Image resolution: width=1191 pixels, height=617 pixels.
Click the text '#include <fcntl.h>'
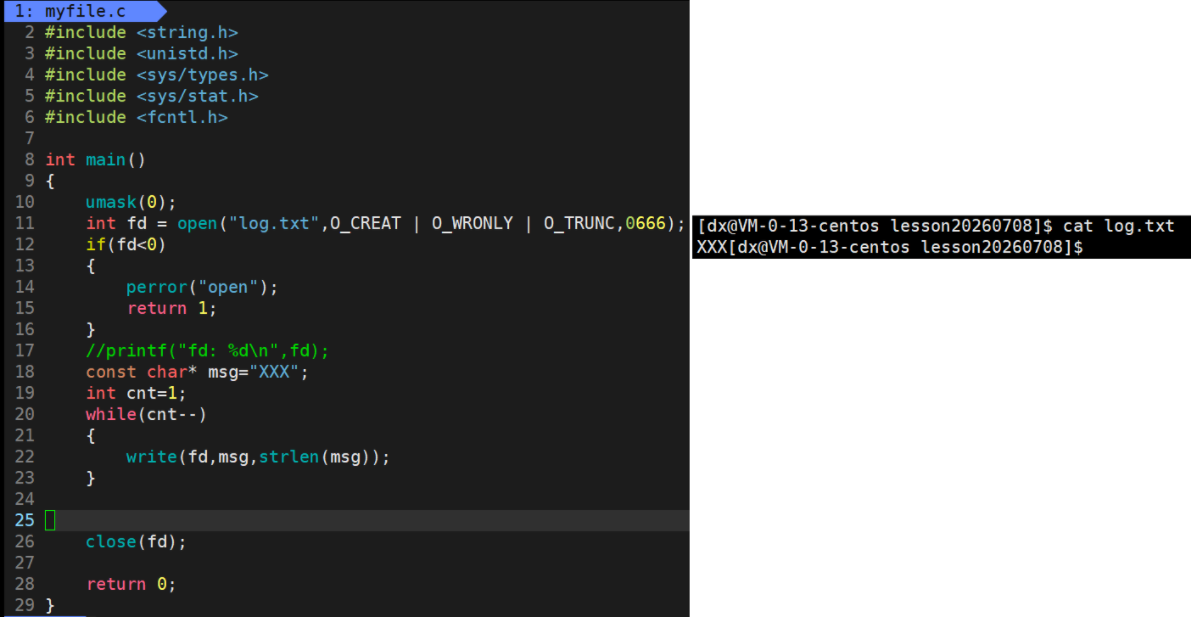[x=136, y=118]
